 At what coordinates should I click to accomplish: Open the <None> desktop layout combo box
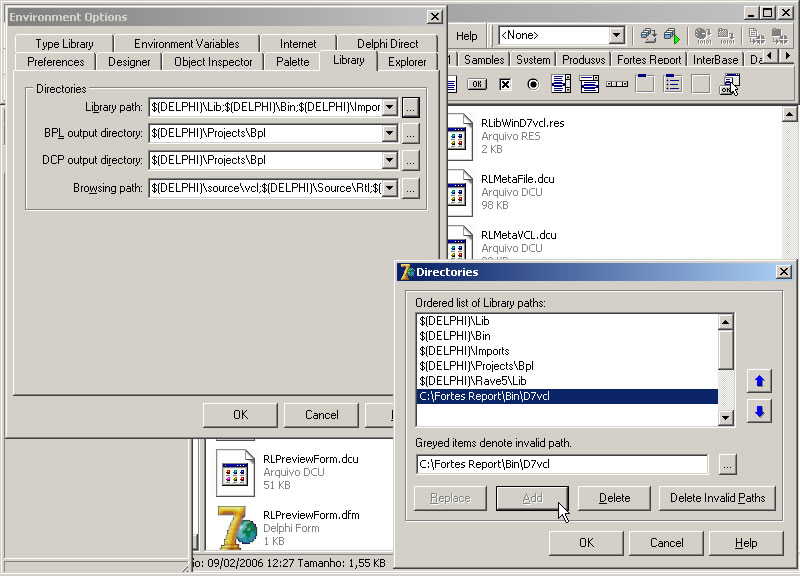click(x=616, y=36)
